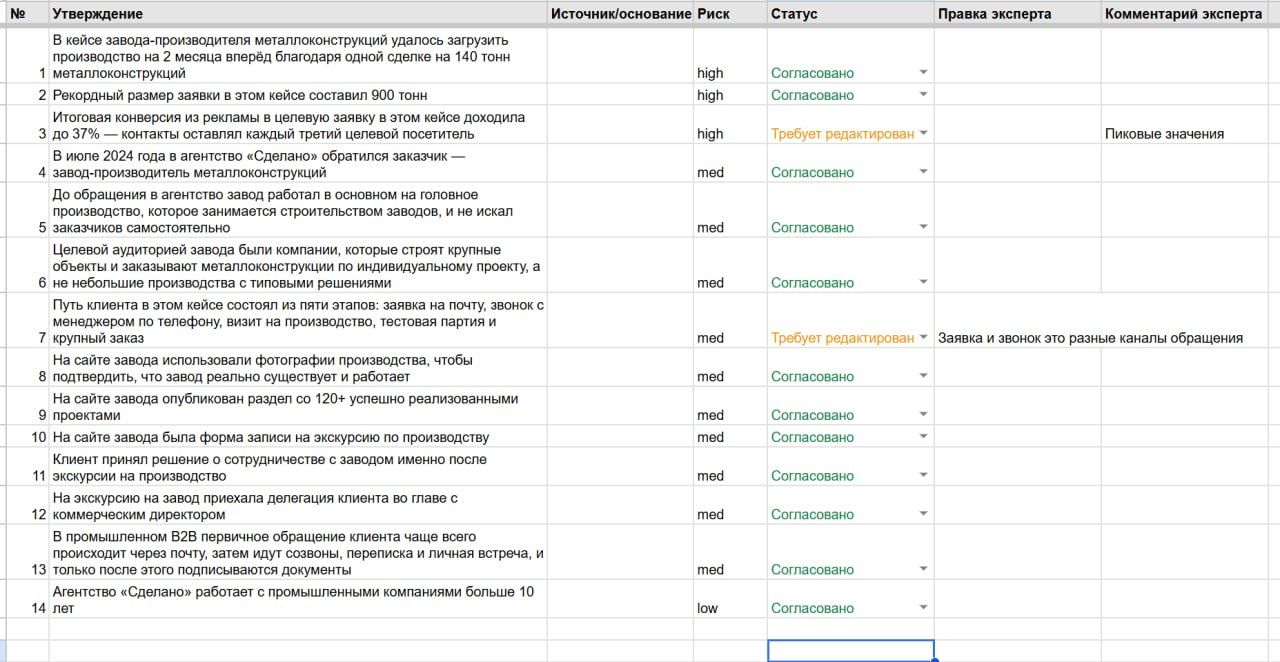The height and width of the screenshot is (662, 1280).
Task: Select the 'med' risk cell in row 10
Action: [730, 437]
